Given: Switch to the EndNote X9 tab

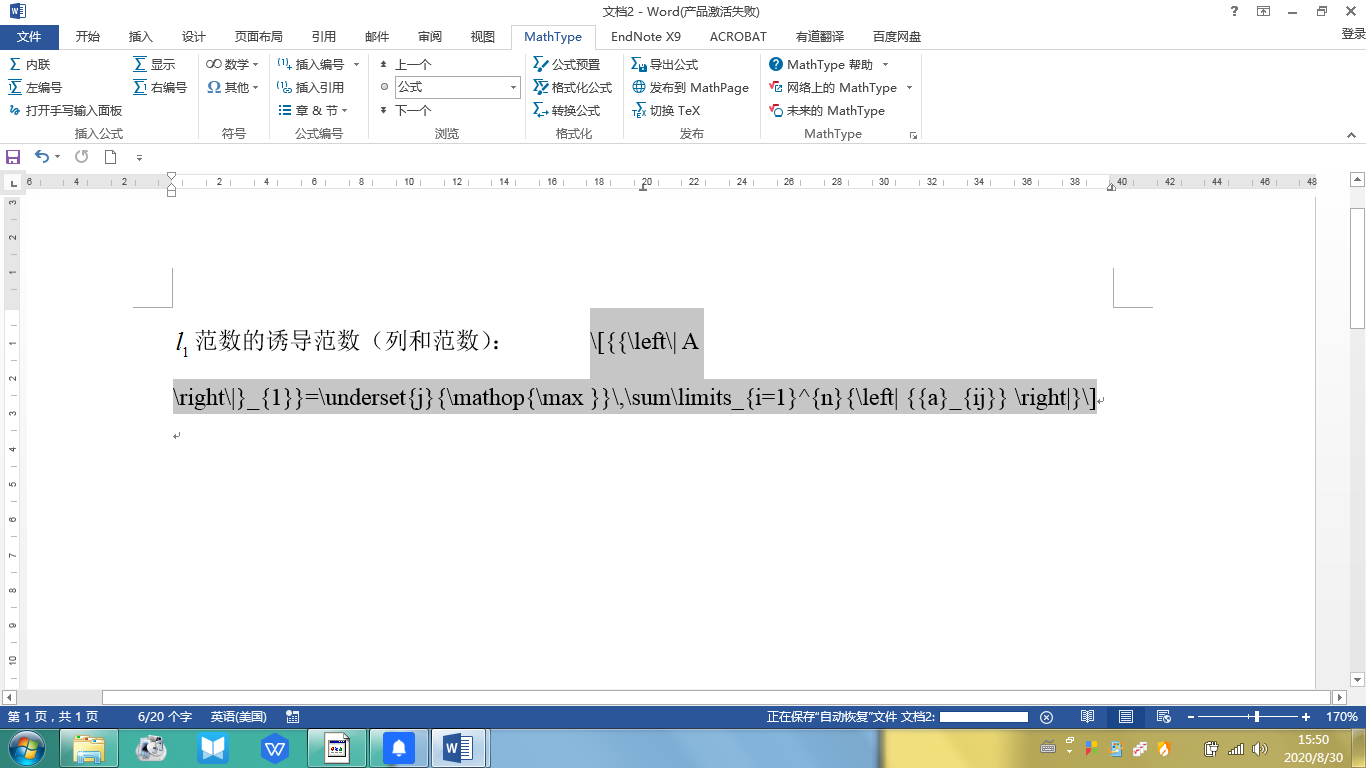Looking at the screenshot, I should 646,37.
